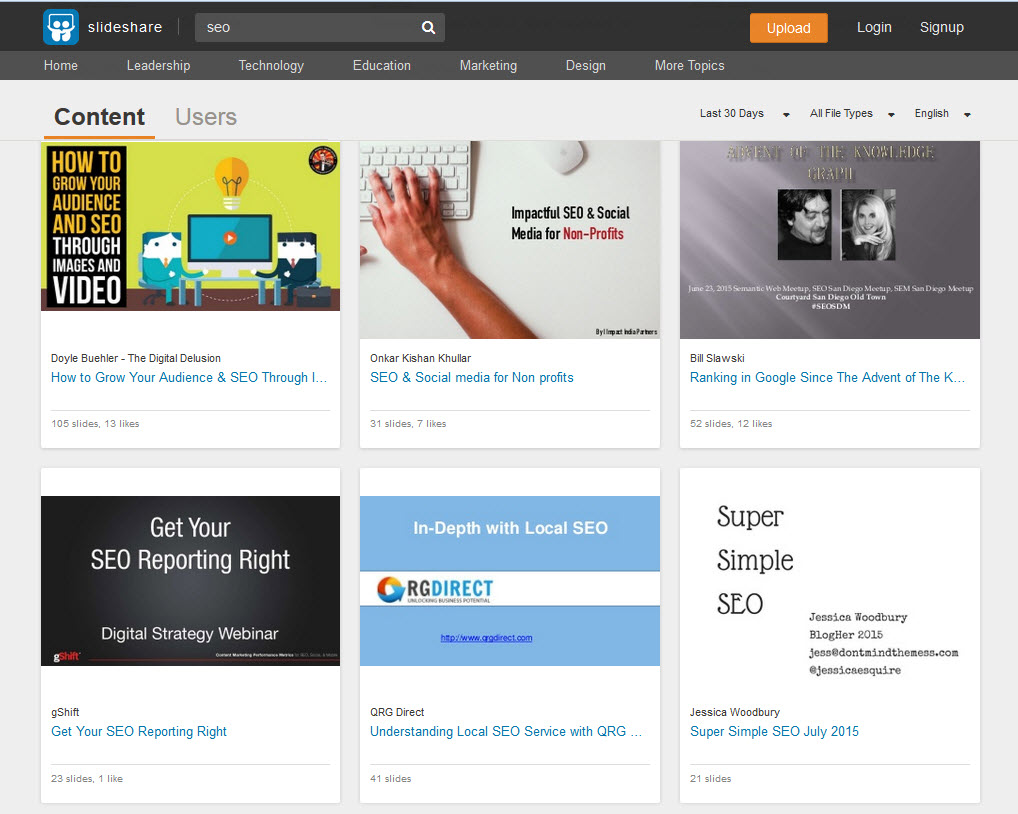Open In-Depth with Local SEO thumbnail
Viewport: 1018px width, 814px height.
[x=510, y=581]
